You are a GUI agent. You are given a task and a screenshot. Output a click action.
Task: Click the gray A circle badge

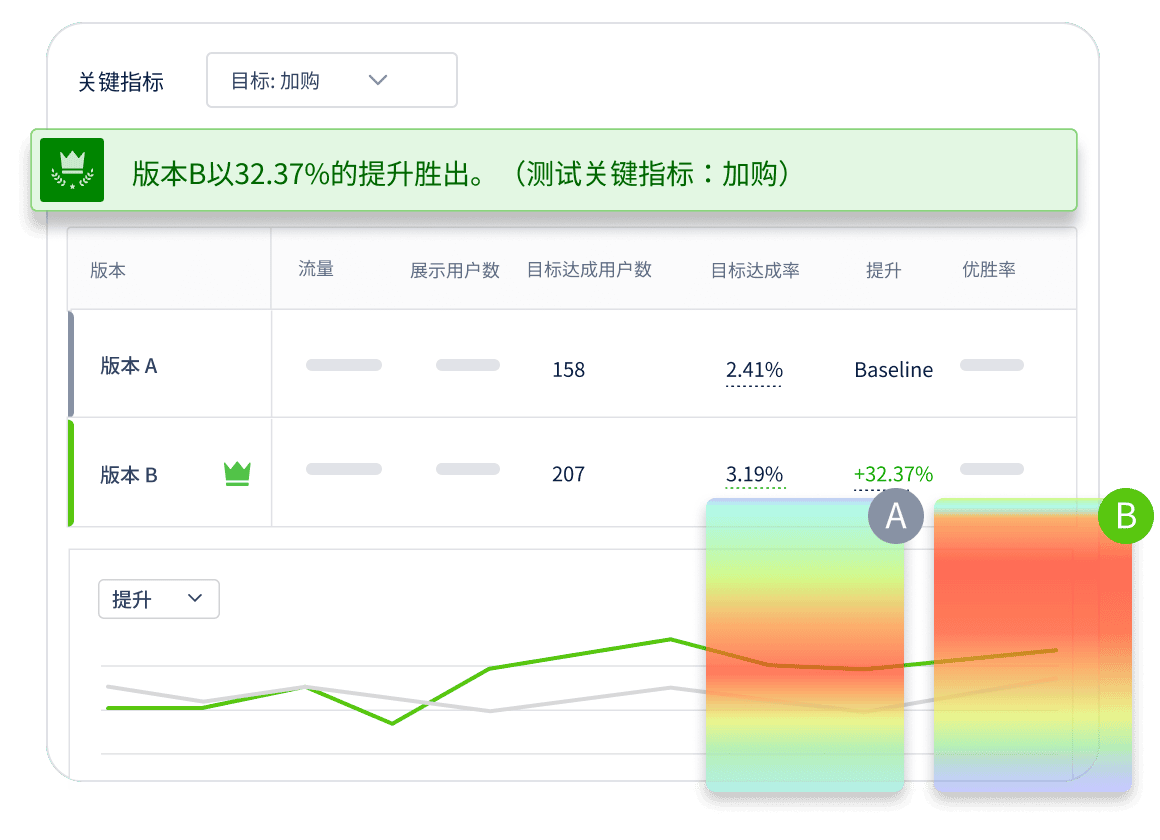896,516
